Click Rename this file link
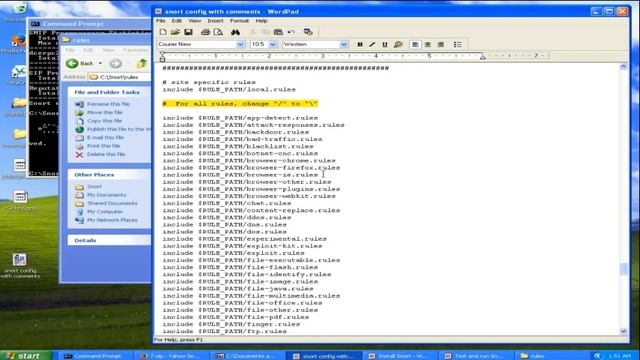This screenshot has width=640, height=360. (108, 104)
